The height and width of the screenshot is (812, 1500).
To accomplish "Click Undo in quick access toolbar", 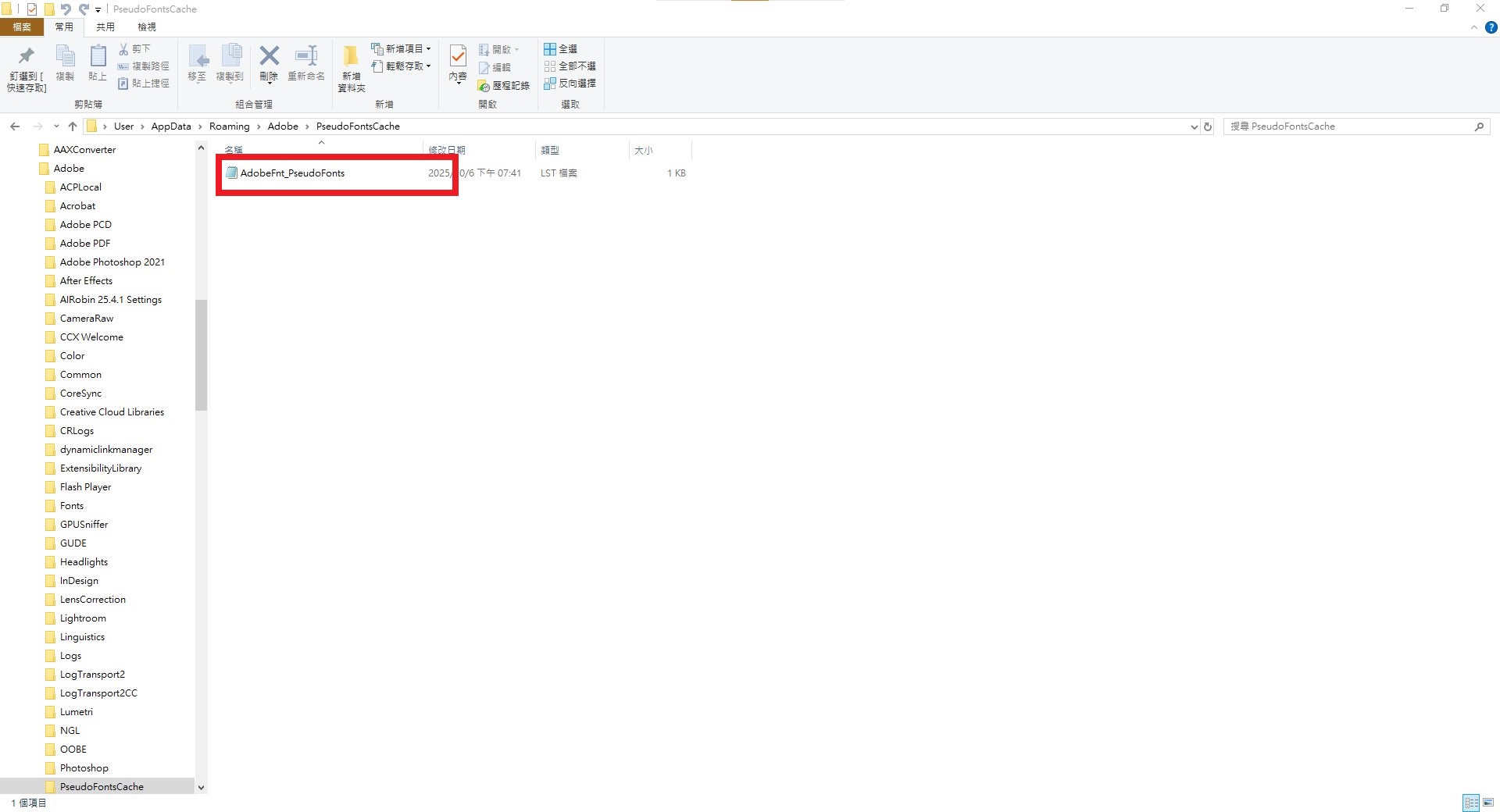I will pyautogui.click(x=66, y=9).
